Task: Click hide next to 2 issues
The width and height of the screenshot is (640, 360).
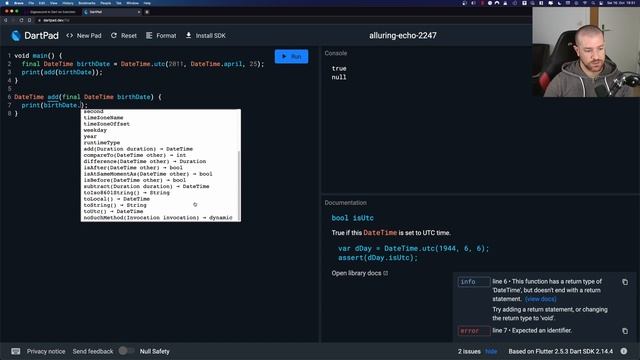Action: click(491, 351)
